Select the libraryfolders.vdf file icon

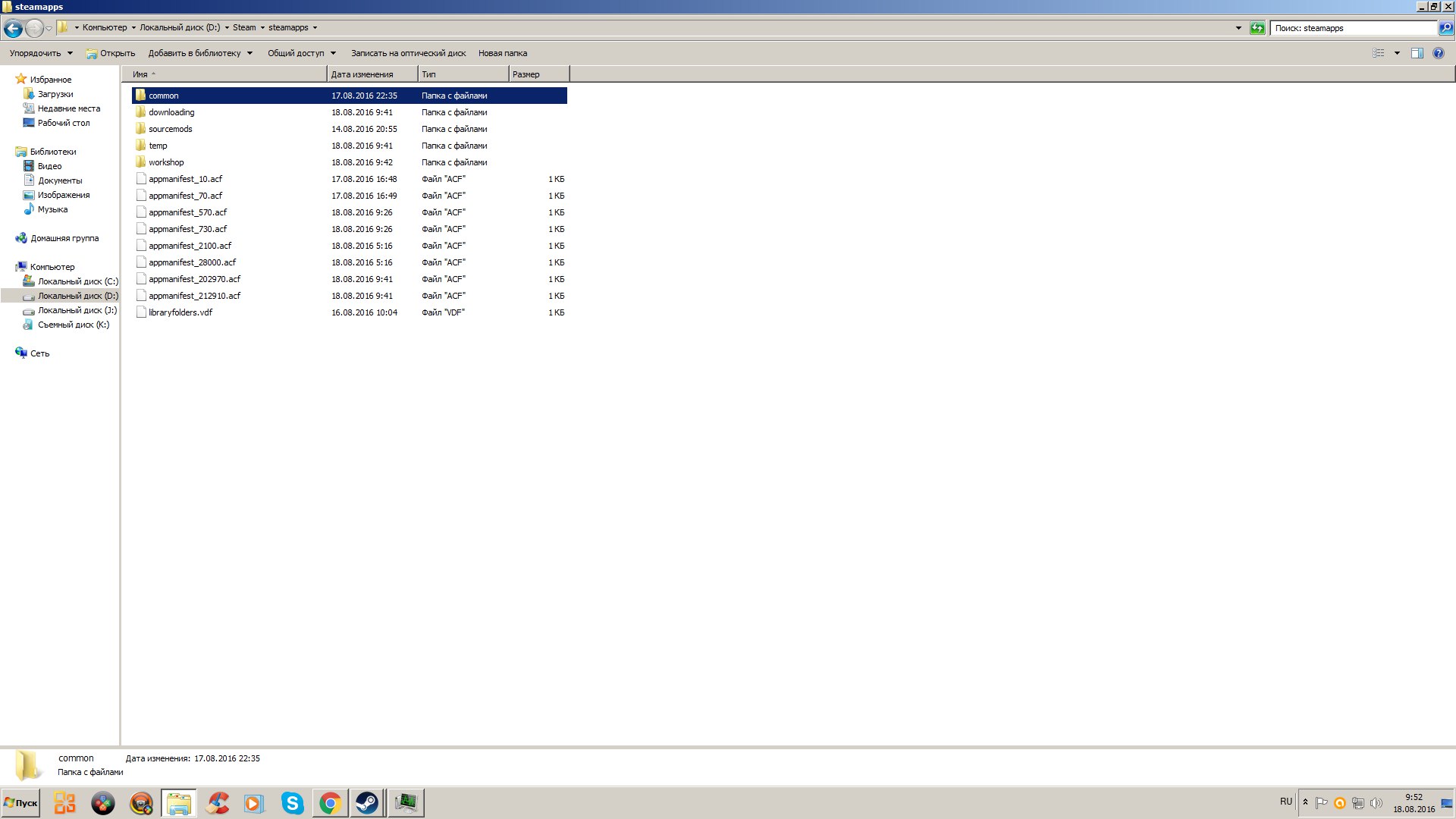141,312
